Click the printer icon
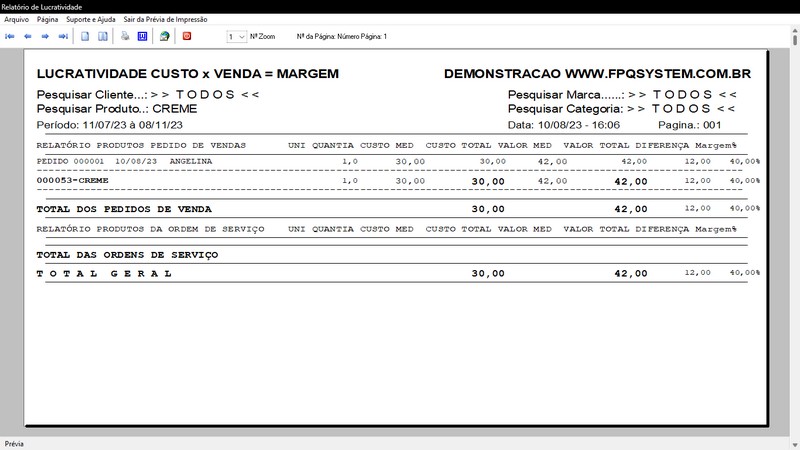The width and height of the screenshot is (800, 450). click(125, 36)
